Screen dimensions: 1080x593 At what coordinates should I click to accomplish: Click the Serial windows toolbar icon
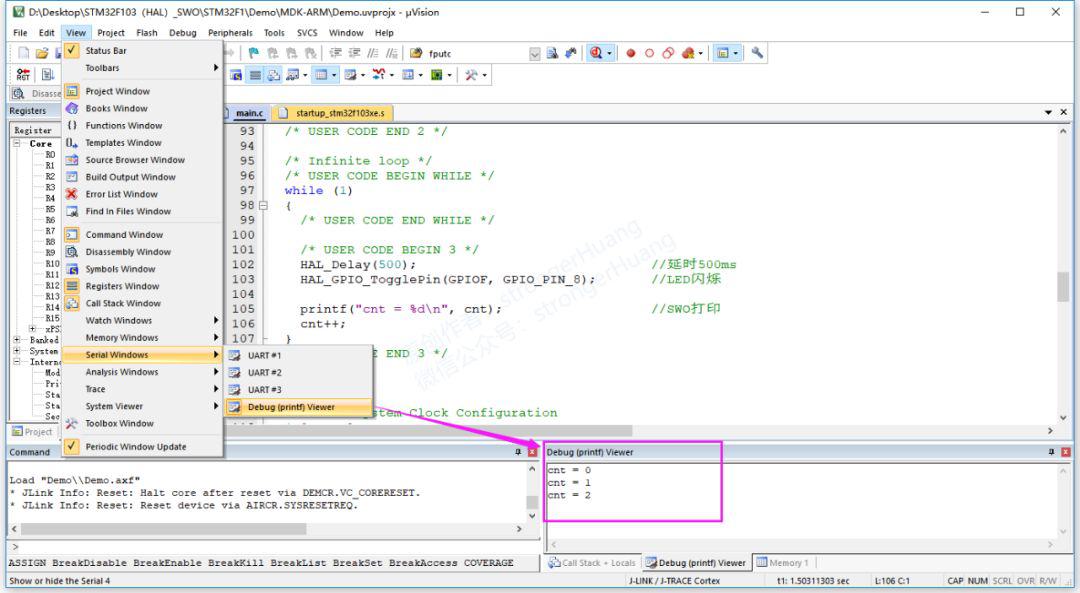click(x=350, y=74)
